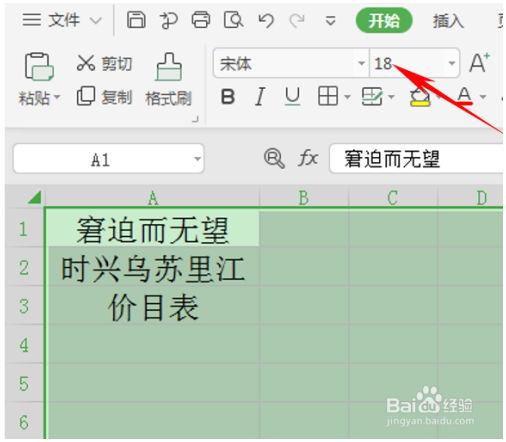
Task: Toggle Italic formatting
Action: (260, 97)
